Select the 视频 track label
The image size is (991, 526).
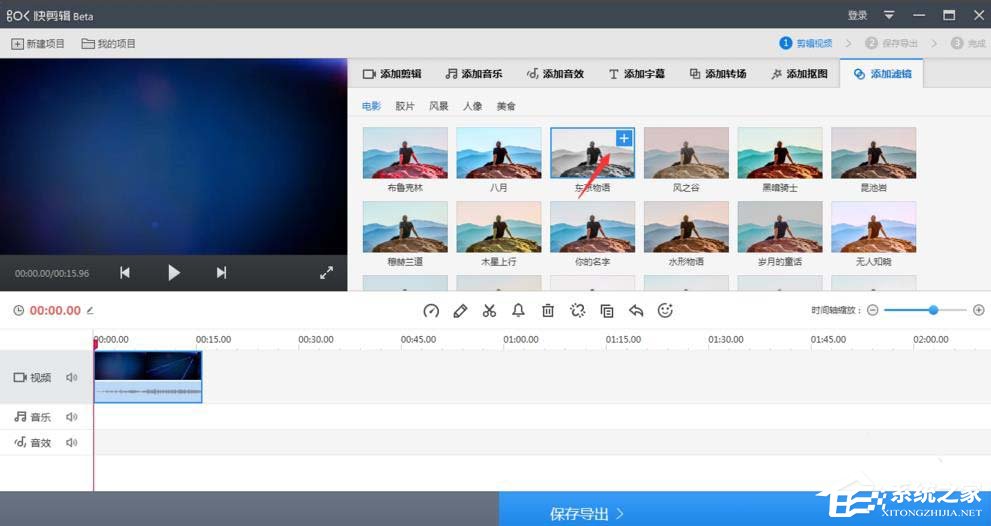(32, 377)
